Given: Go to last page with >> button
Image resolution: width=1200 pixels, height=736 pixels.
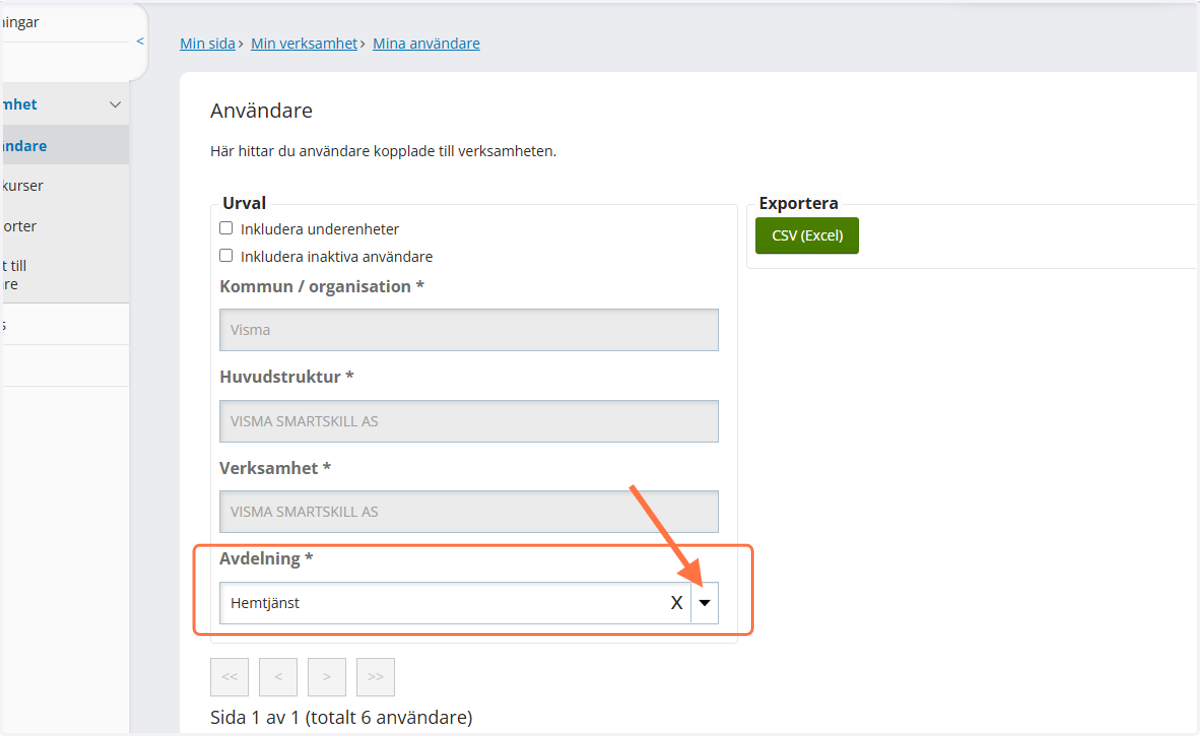Looking at the screenshot, I should tap(376, 677).
